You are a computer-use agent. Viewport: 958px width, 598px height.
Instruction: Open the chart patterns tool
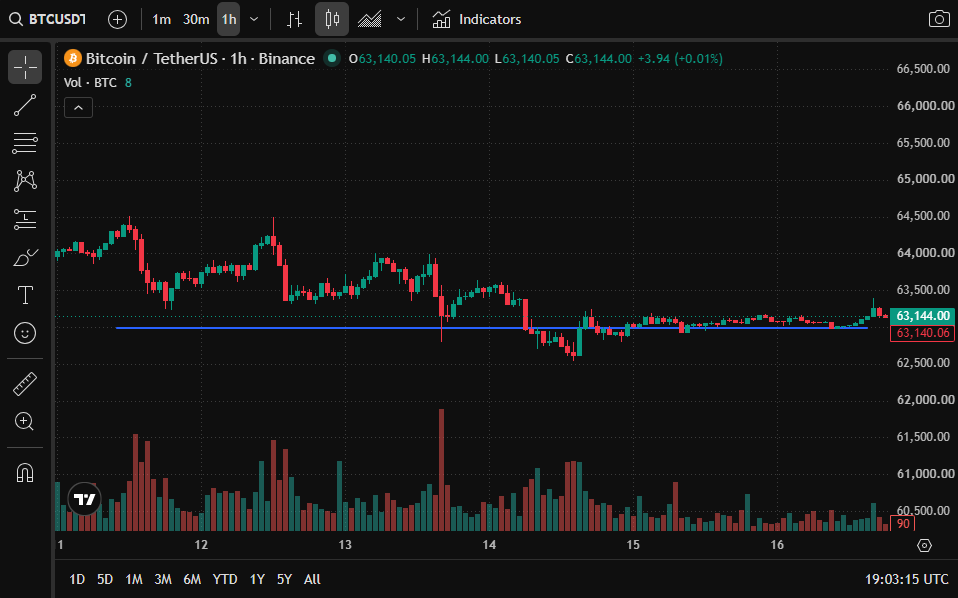[x=25, y=181]
